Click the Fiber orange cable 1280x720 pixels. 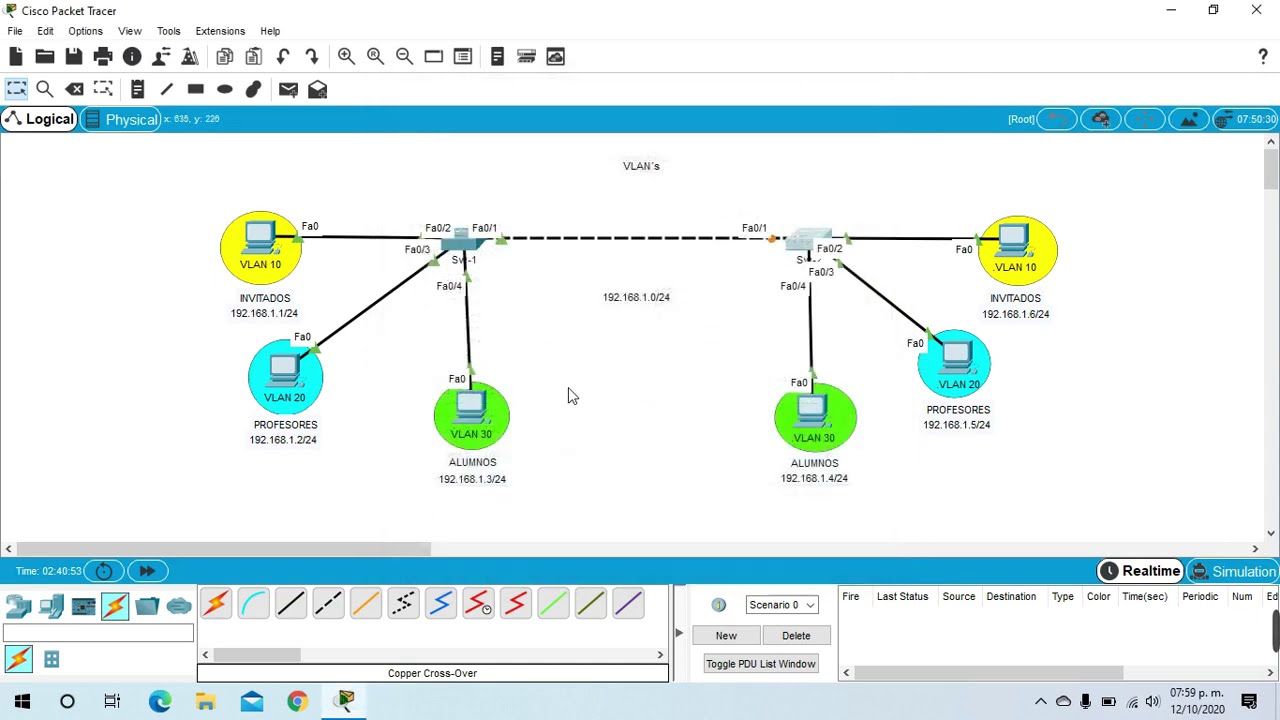coord(366,604)
